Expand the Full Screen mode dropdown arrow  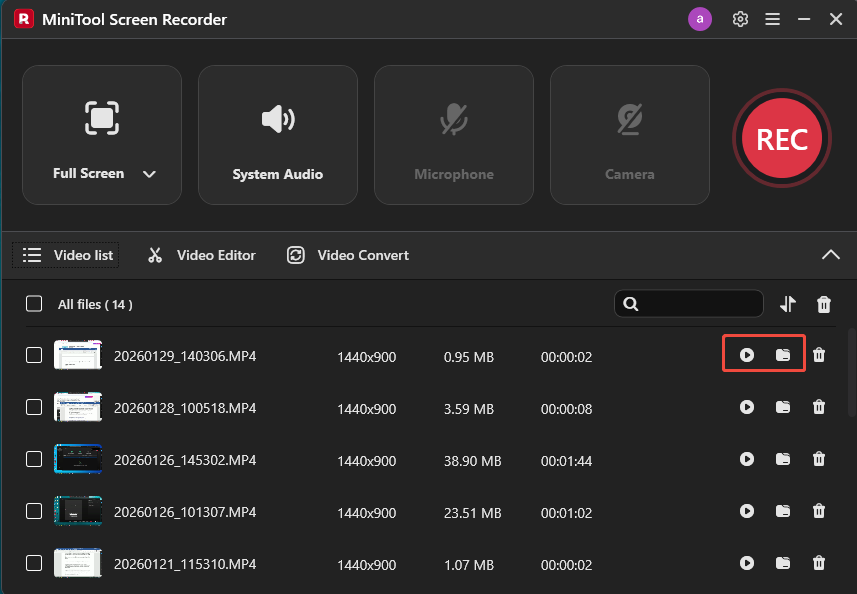pos(149,173)
